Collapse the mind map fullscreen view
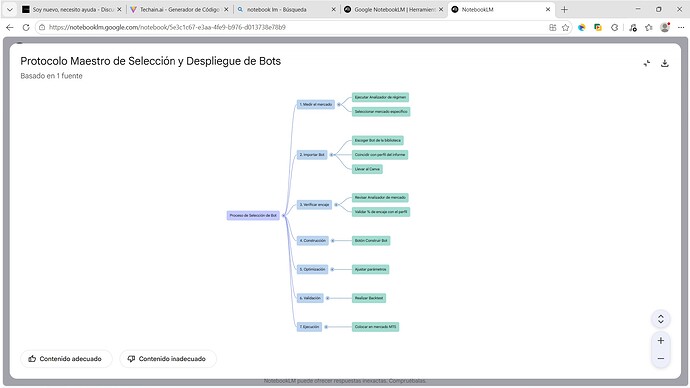 point(646,63)
